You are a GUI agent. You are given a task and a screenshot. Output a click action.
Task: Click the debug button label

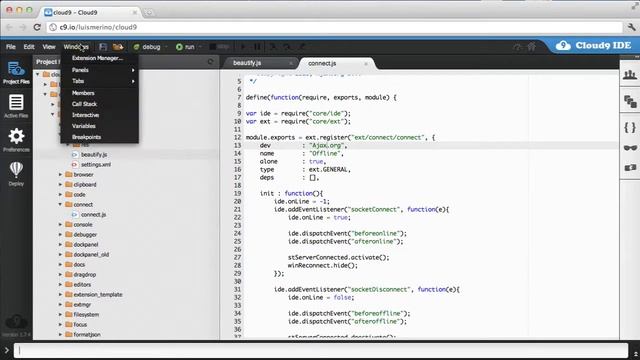coord(151,47)
